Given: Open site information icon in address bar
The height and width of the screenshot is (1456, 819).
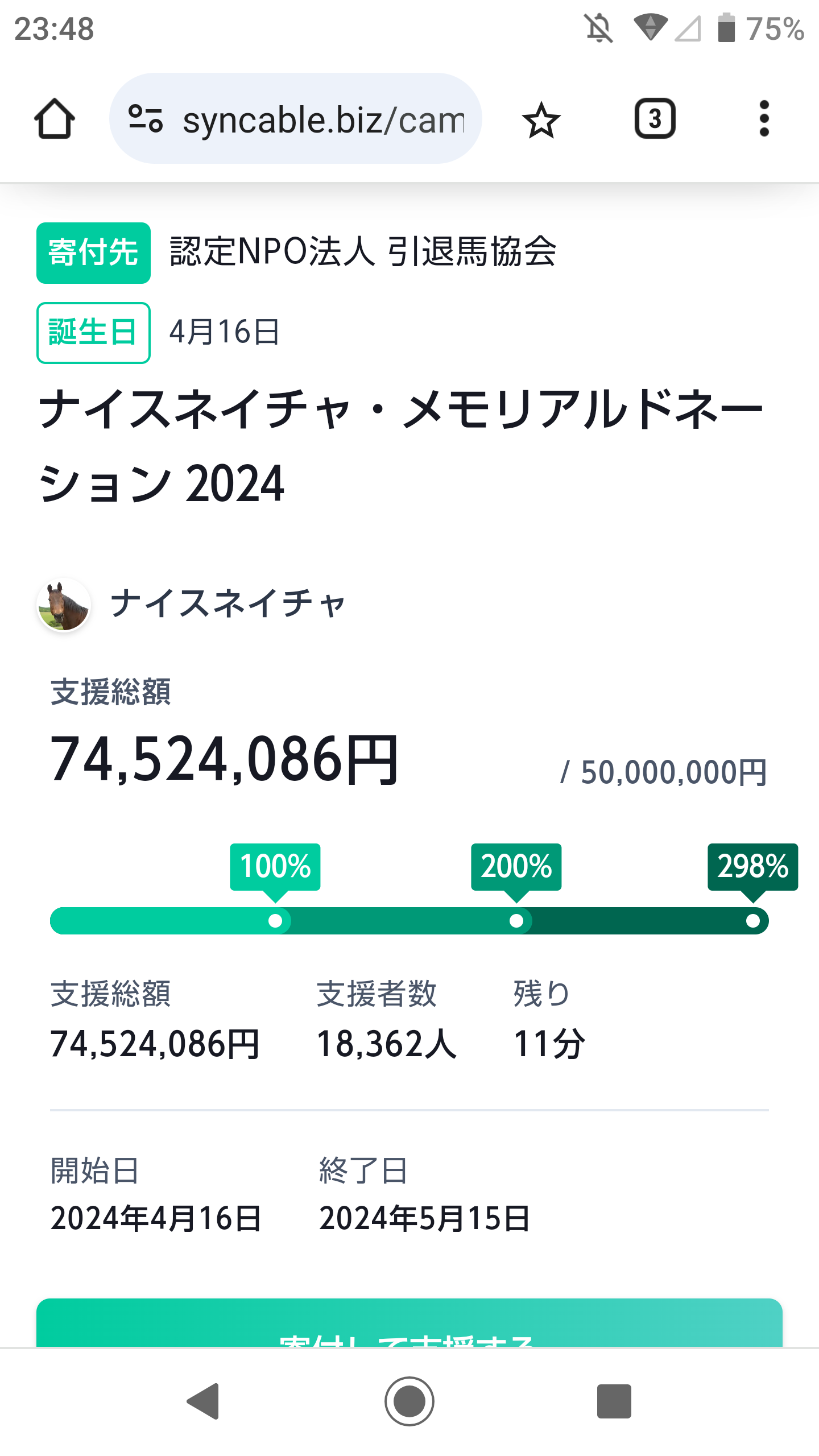Looking at the screenshot, I should point(146,119).
